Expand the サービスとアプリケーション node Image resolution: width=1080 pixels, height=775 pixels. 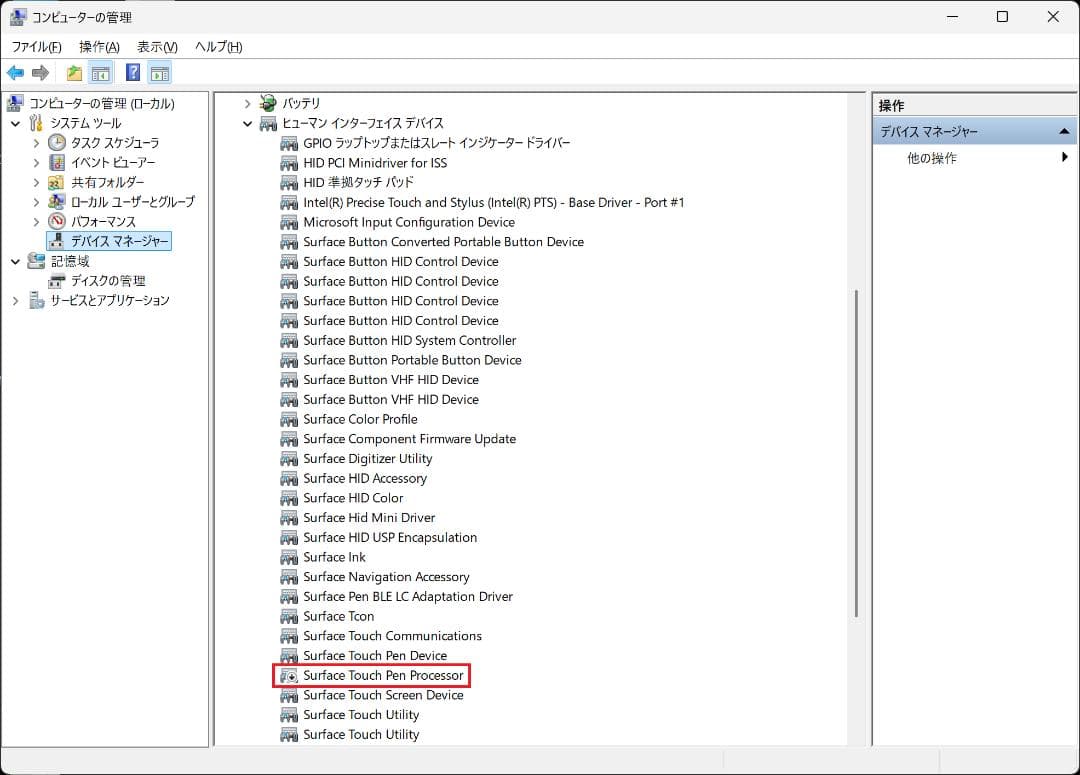[x=15, y=300]
